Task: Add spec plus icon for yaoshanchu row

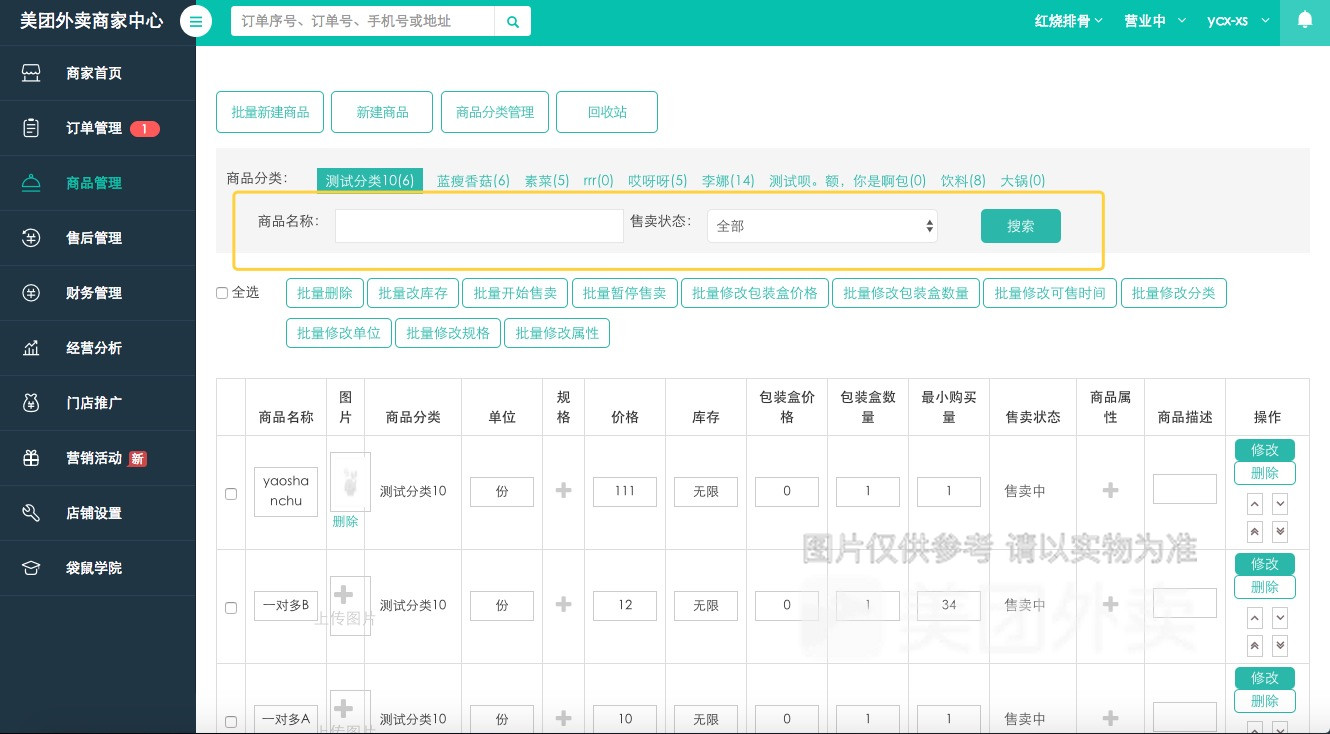Action: pos(563,490)
